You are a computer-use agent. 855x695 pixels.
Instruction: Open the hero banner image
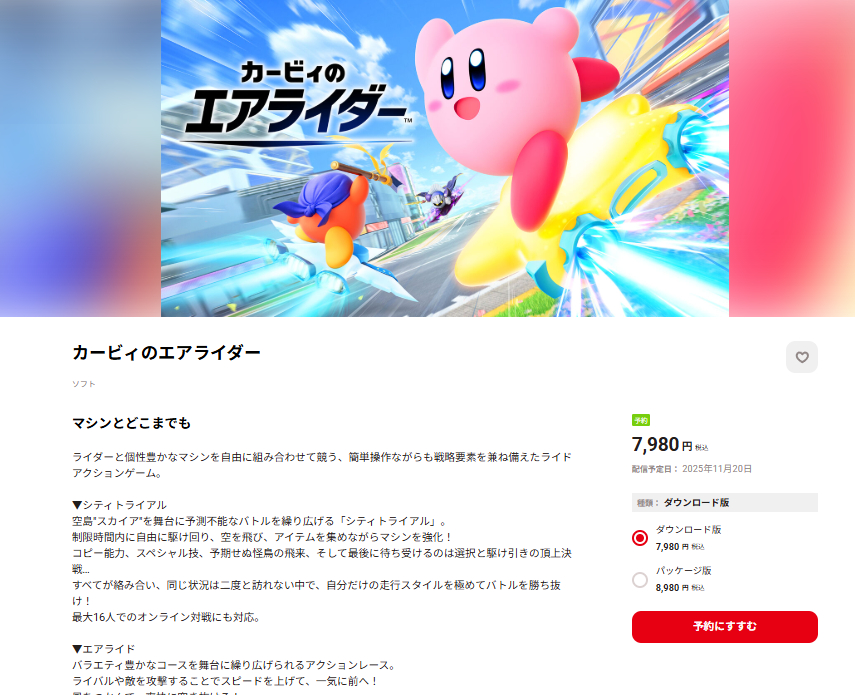[x=445, y=158]
